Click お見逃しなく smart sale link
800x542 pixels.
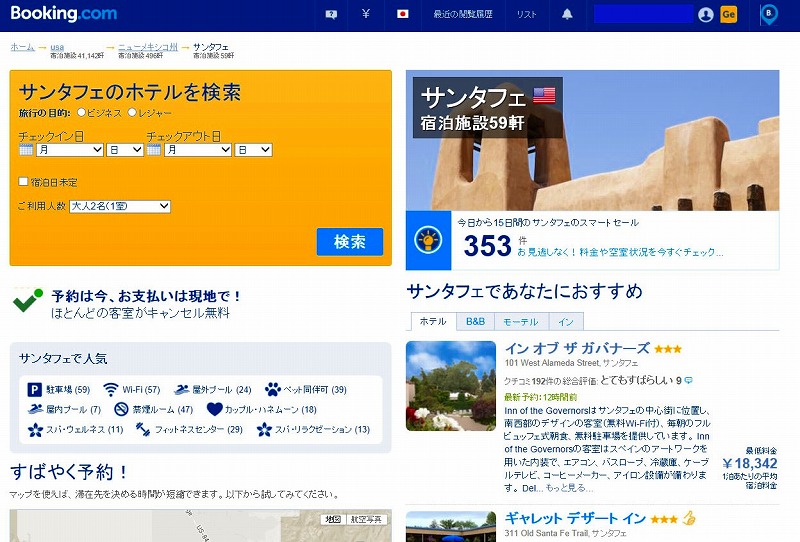click(x=620, y=252)
